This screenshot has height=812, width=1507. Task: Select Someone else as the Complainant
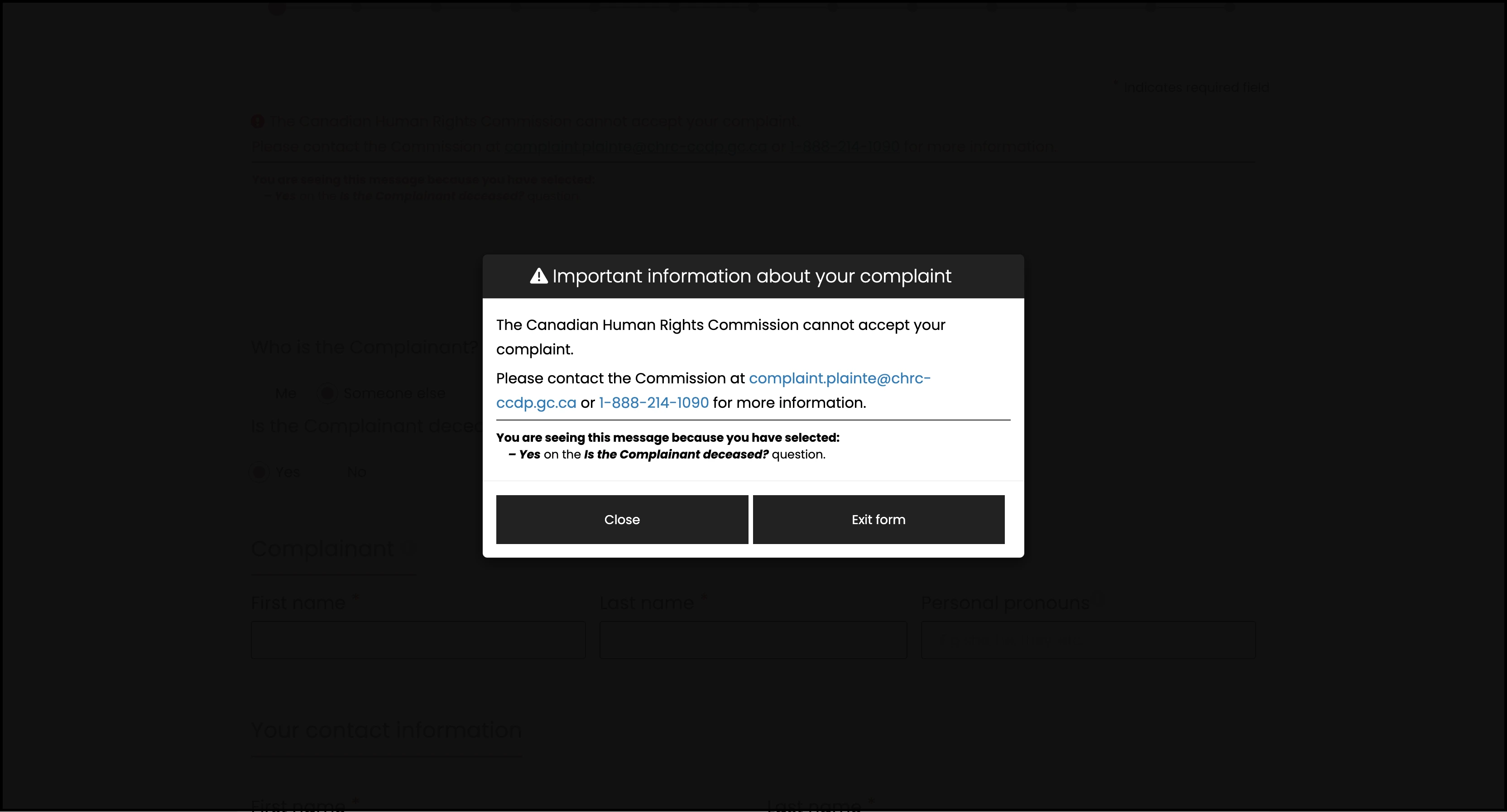click(327, 393)
